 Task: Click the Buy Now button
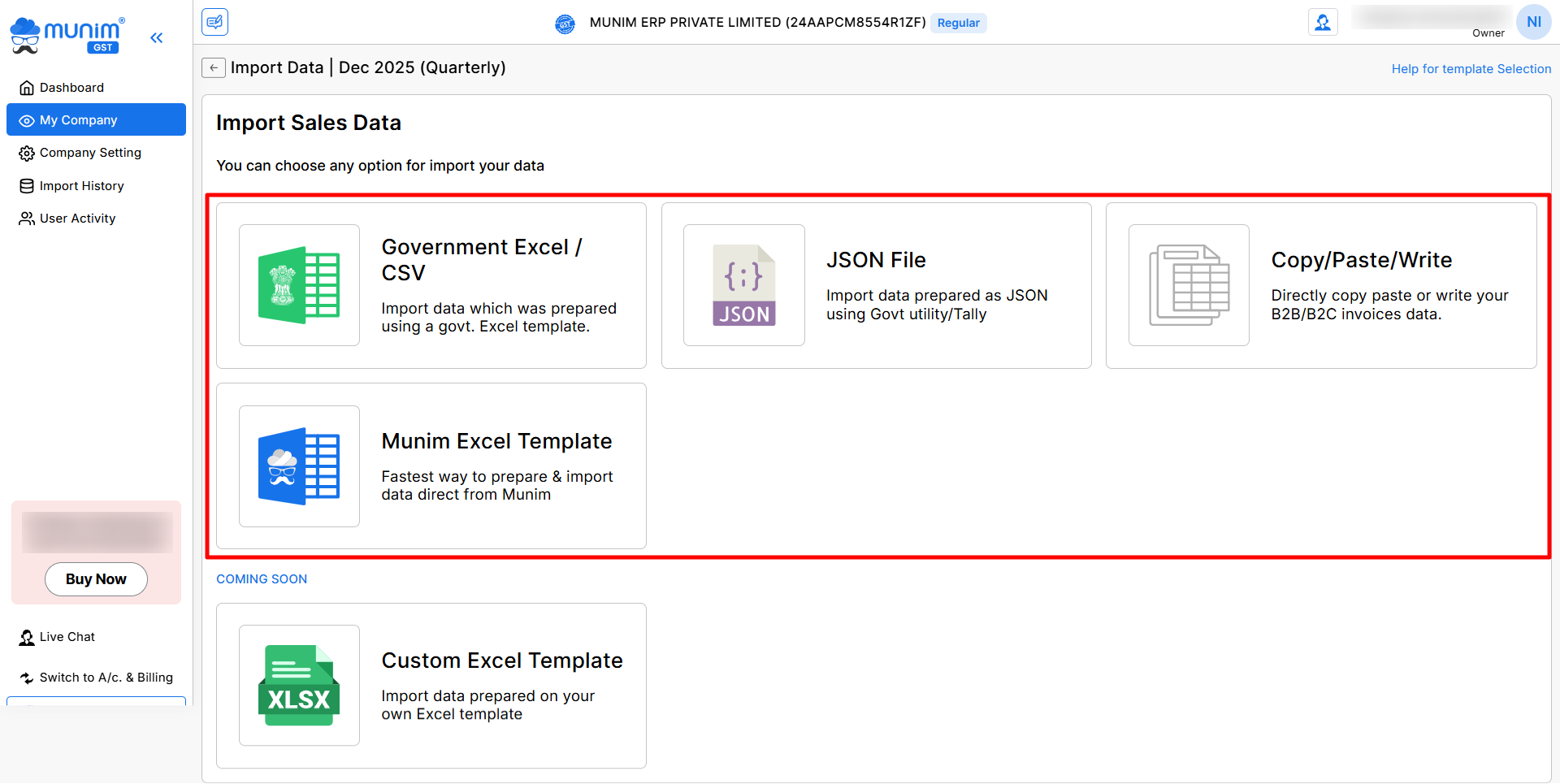[96, 579]
